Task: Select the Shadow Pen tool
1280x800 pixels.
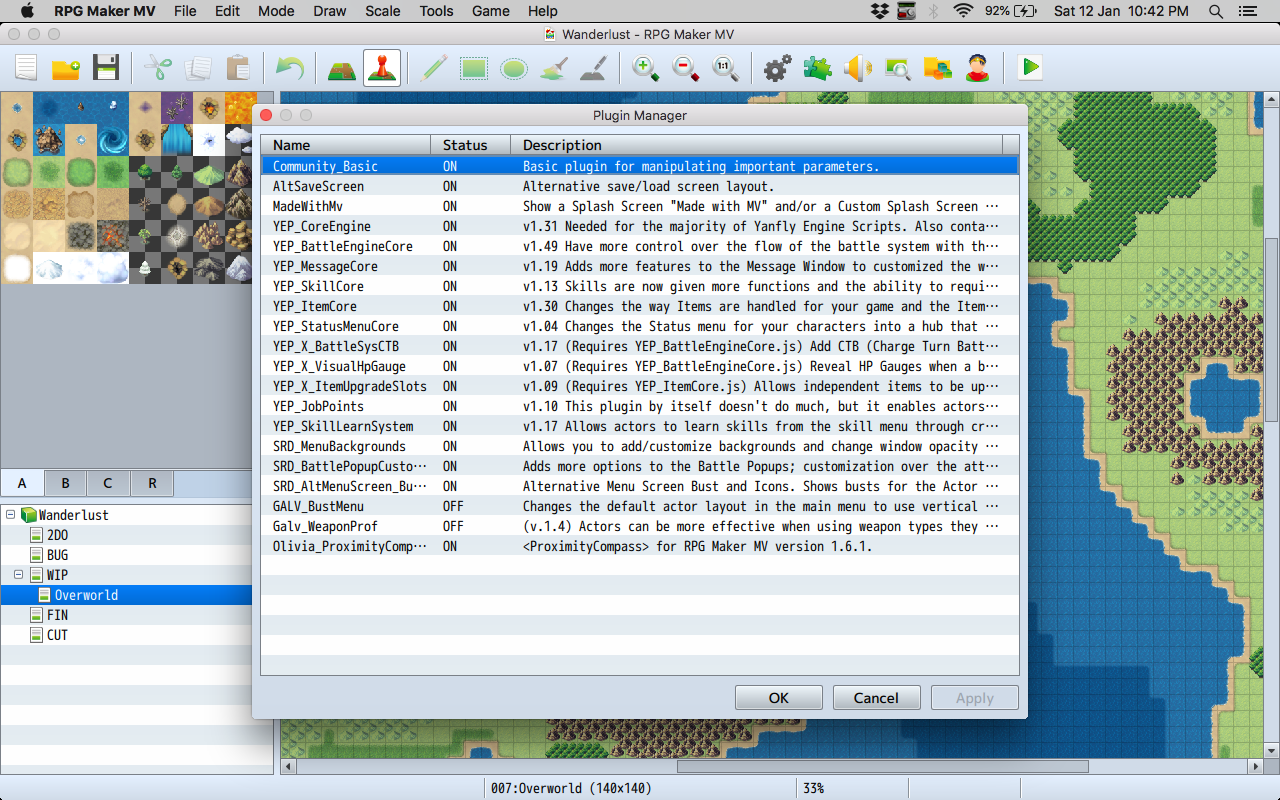Action: pos(594,68)
